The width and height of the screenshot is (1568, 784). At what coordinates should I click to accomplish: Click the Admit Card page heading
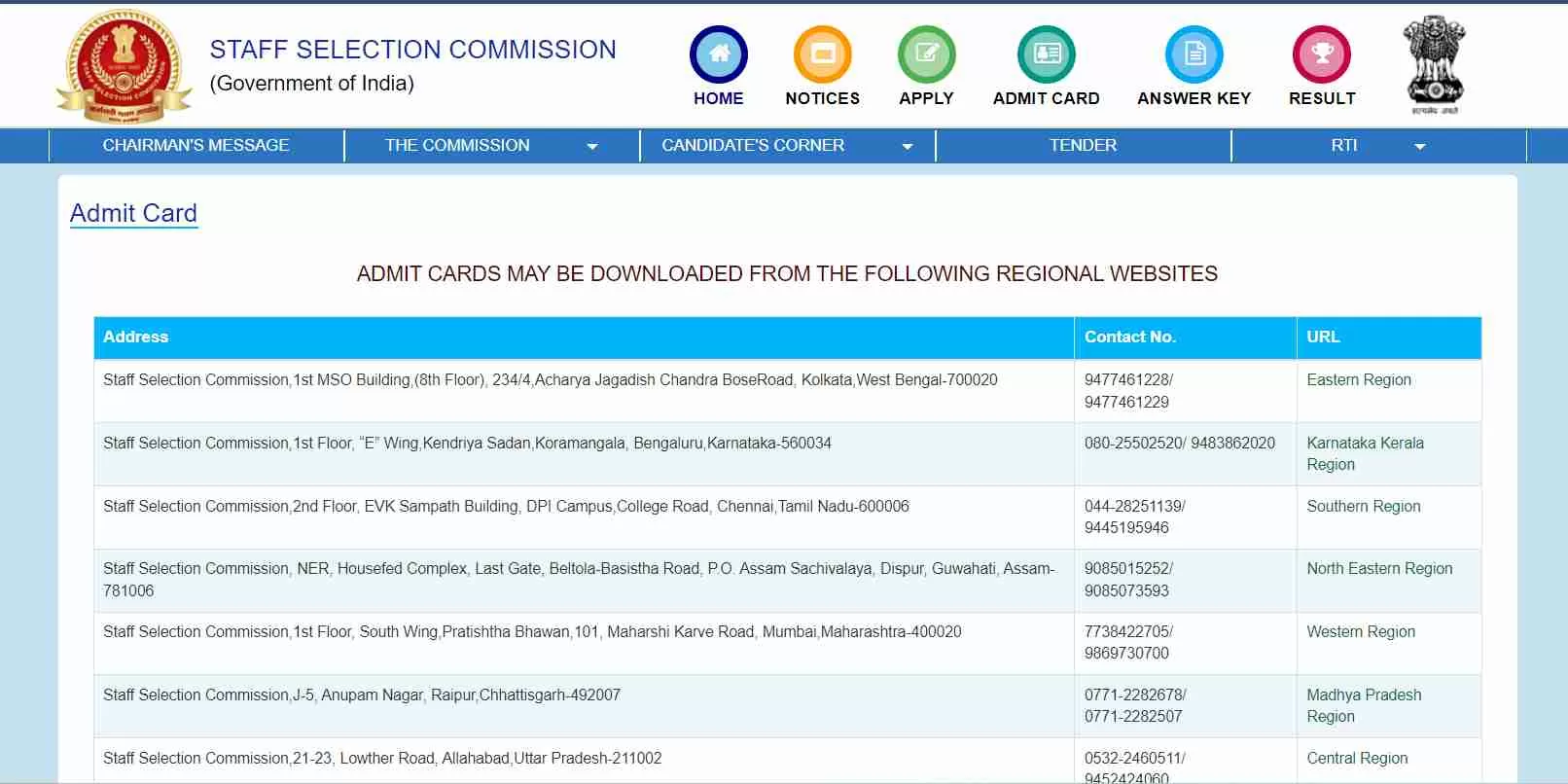pos(134,213)
